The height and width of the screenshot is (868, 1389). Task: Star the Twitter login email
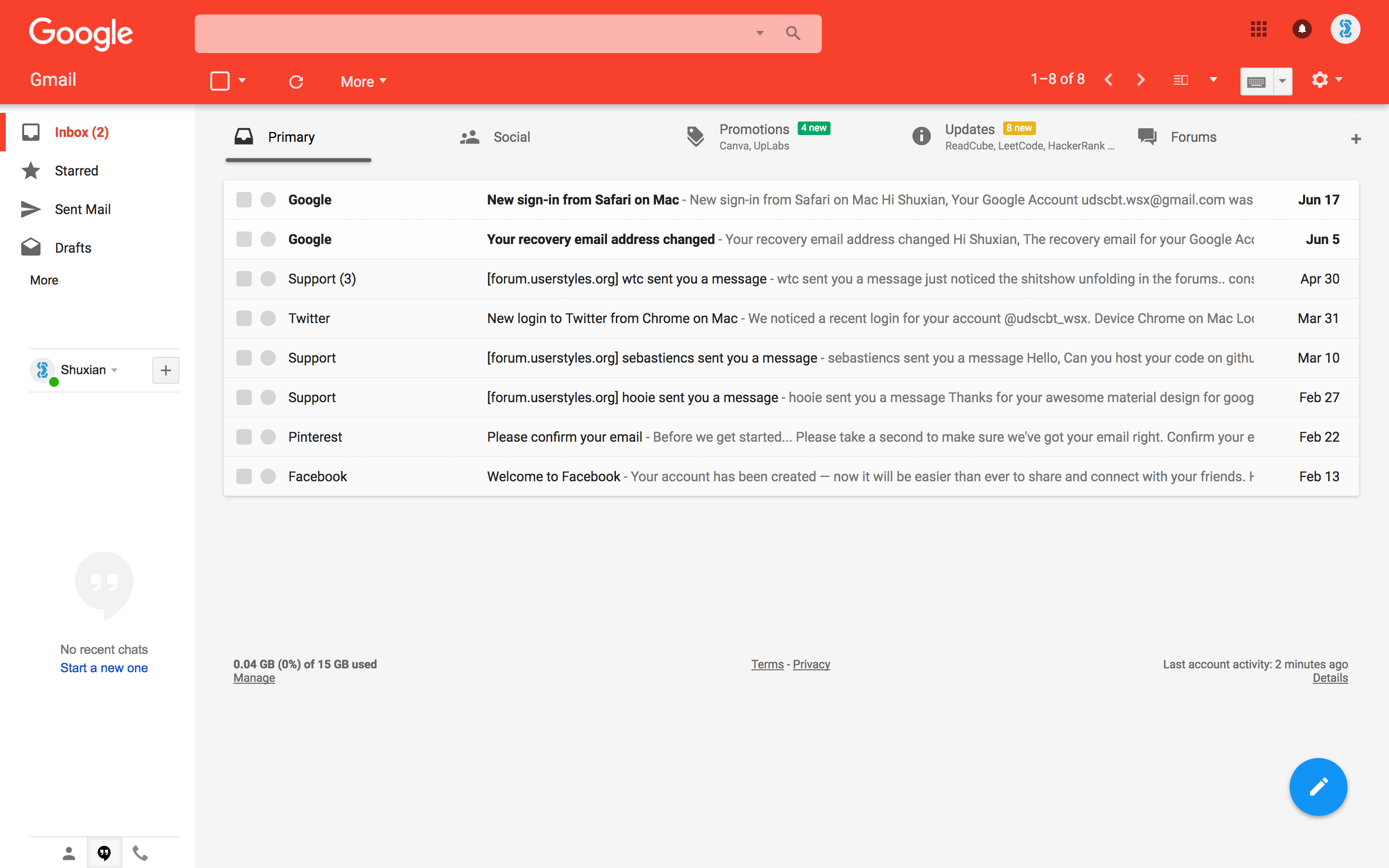[x=268, y=319]
